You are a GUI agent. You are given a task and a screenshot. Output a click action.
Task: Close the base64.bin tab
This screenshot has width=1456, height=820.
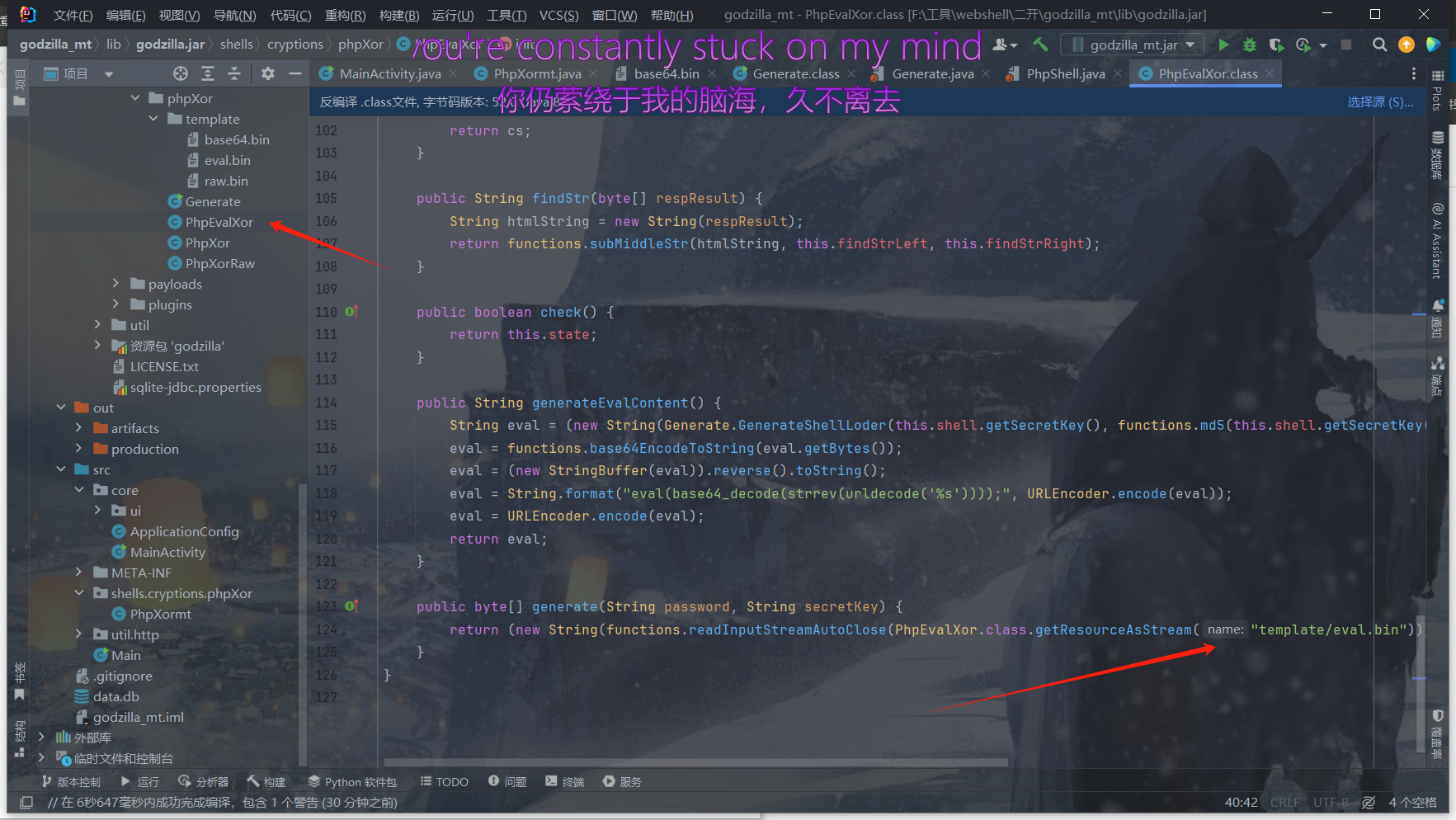[x=711, y=73]
